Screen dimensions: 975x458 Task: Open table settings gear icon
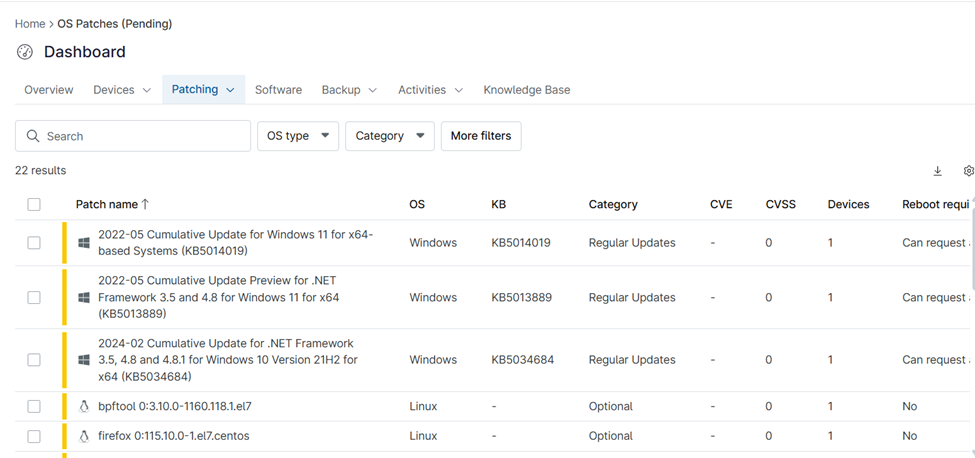click(968, 171)
